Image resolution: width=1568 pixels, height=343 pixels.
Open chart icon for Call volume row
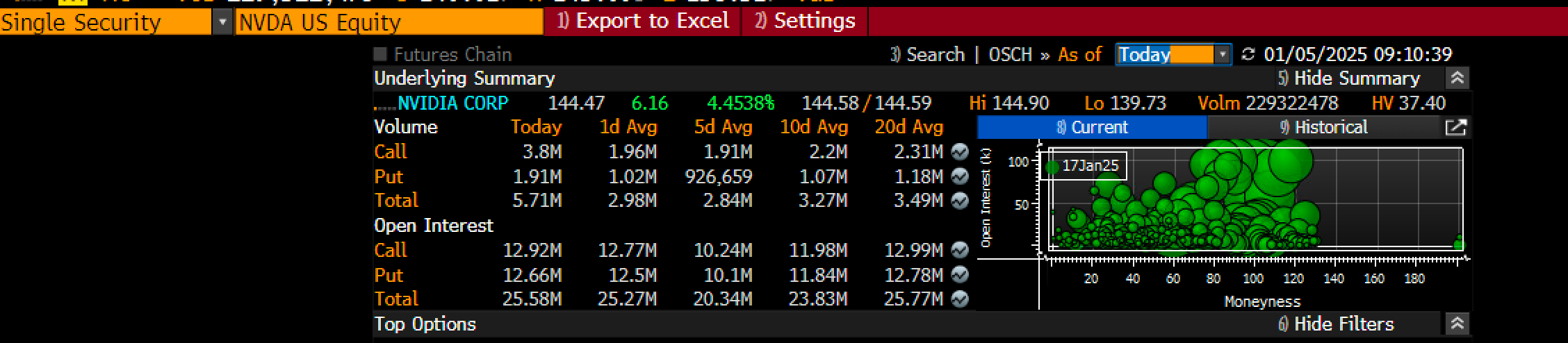[x=960, y=151]
